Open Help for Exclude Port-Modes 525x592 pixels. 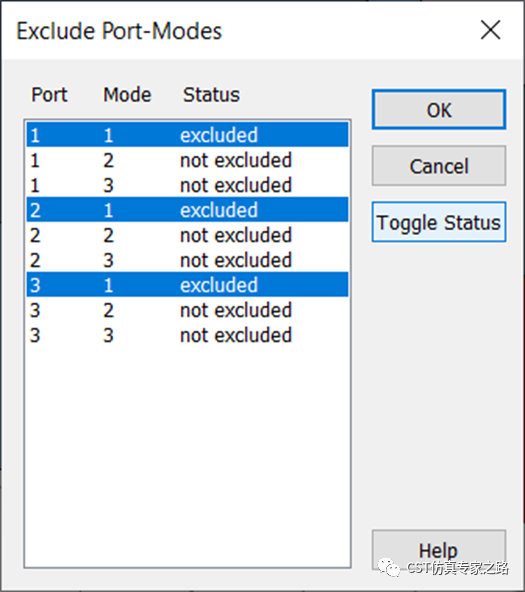tap(439, 550)
